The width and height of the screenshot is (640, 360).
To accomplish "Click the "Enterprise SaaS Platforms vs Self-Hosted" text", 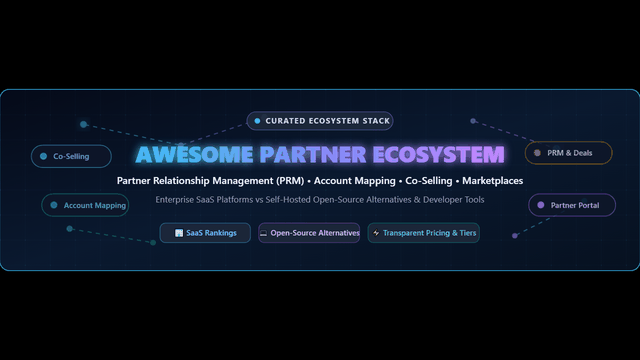I will point(233,200).
